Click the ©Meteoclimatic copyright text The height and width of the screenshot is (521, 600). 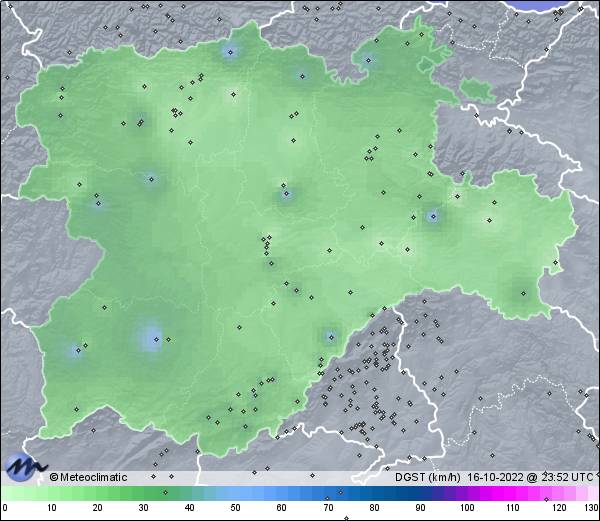[x=88, y=477]
